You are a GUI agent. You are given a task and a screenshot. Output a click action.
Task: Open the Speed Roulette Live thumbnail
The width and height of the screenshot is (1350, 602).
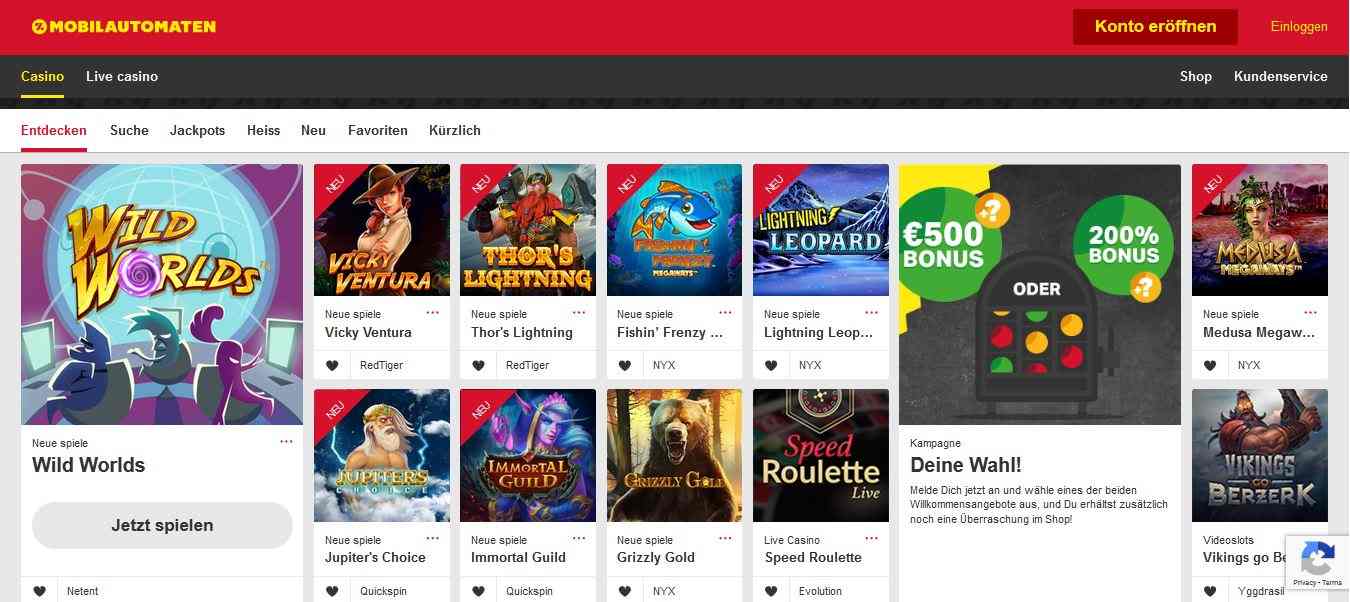821,455
